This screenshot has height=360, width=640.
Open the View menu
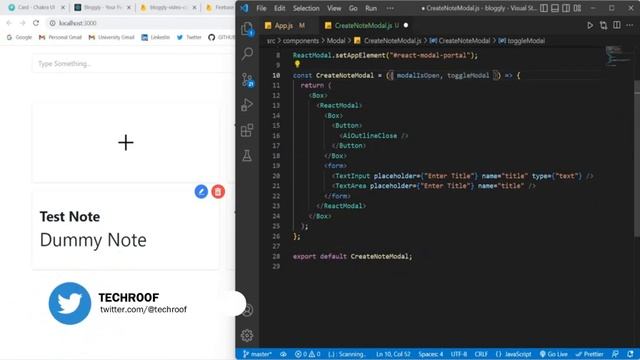334,8
